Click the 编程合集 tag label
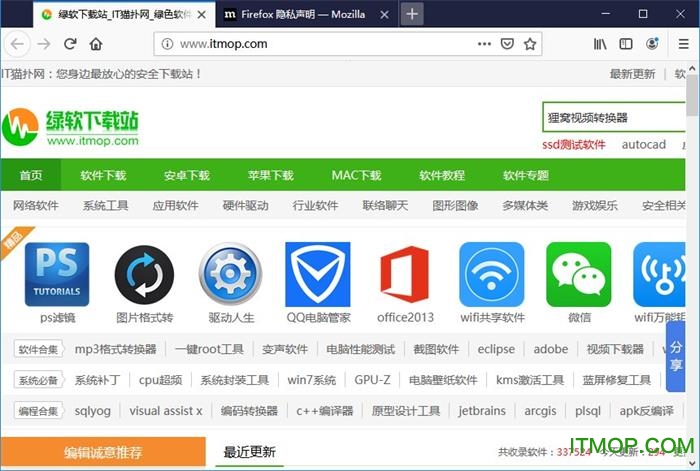The image size is (700, 471). (38, 411)
